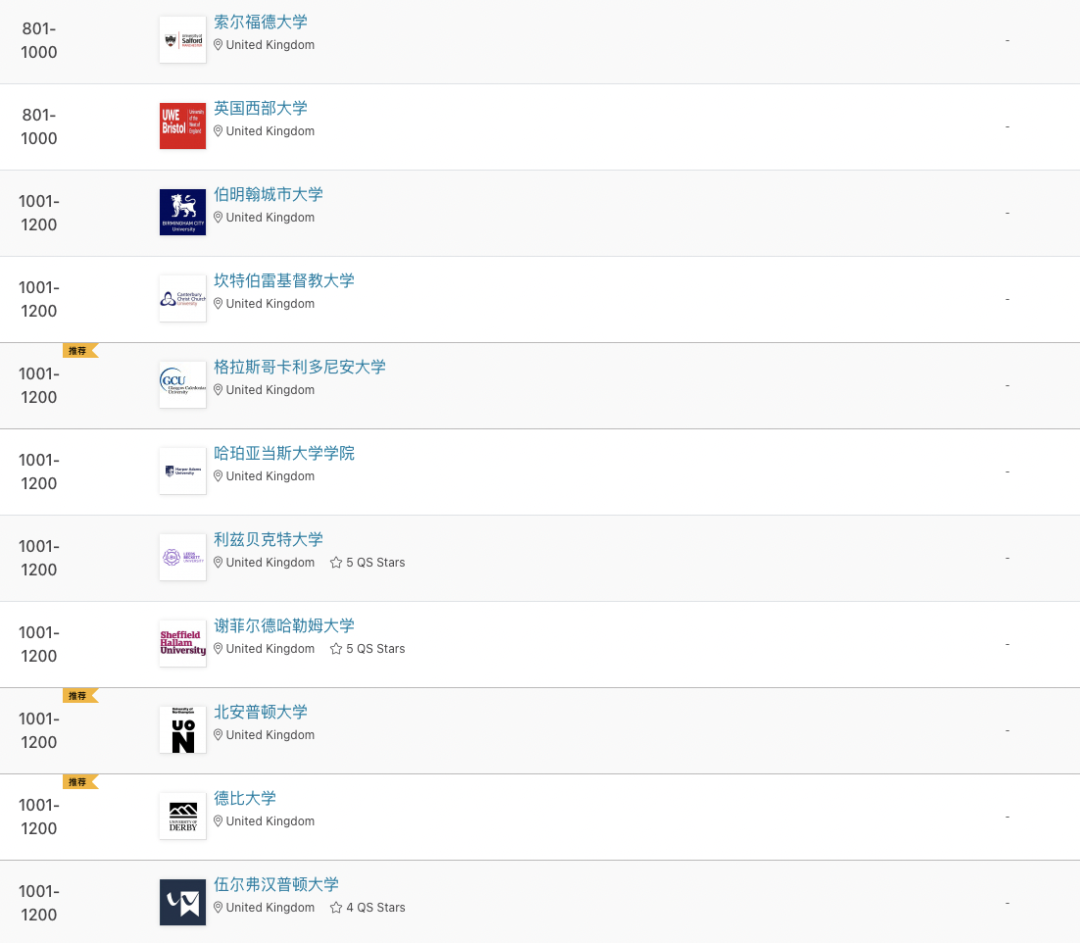Click 'United Kingdom' under 哈珀亚当斯大学学院
The height and width of the screenshot is (943, 1080).
[270, 476]
